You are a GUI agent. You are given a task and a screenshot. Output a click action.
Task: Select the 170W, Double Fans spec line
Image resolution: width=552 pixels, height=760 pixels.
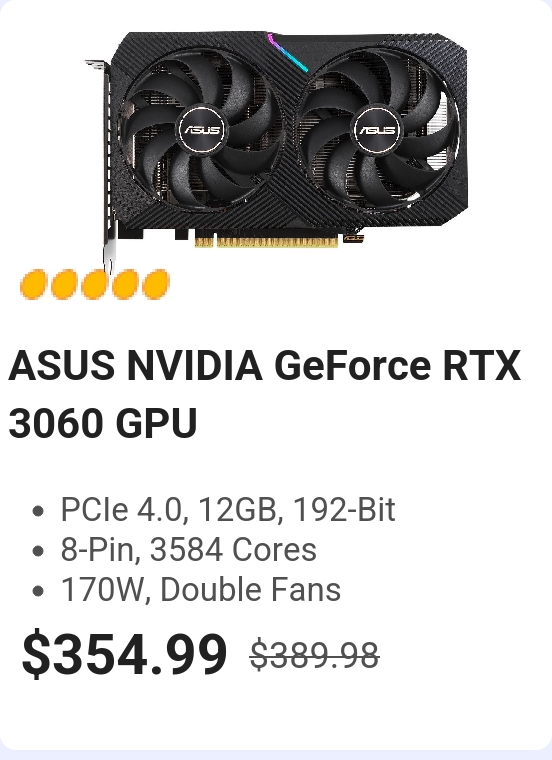click(x=201, y=590)
